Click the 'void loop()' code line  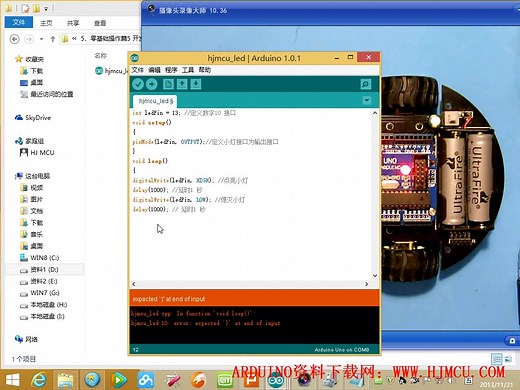[150, 161]
